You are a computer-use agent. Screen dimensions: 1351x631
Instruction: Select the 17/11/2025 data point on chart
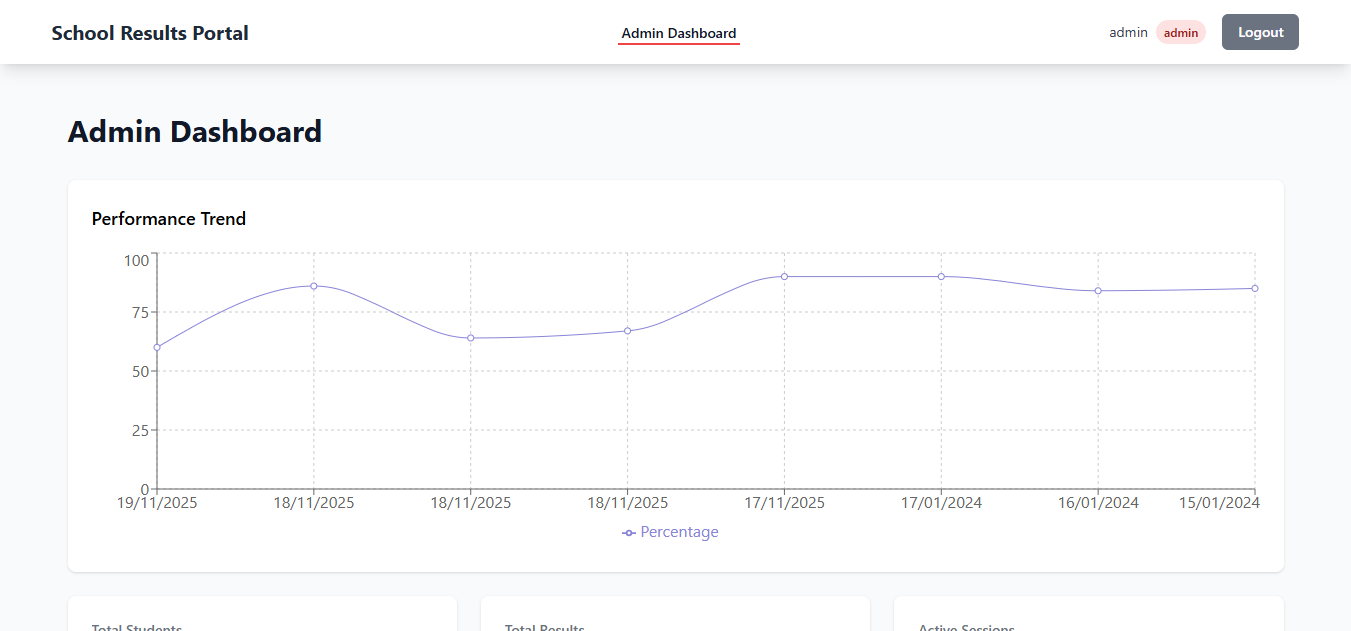click(x=784, y=276)
